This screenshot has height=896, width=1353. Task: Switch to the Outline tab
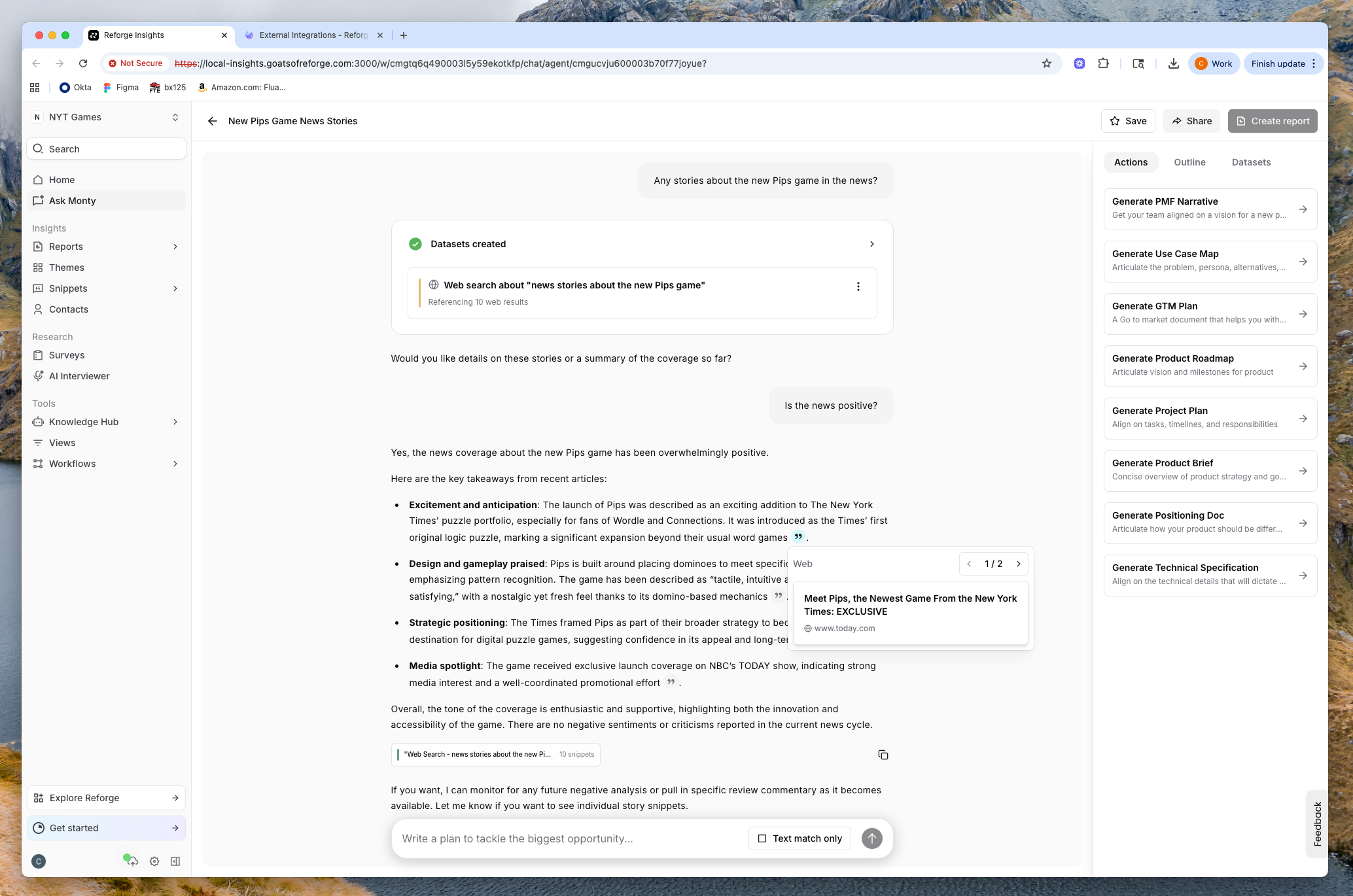1189,162
